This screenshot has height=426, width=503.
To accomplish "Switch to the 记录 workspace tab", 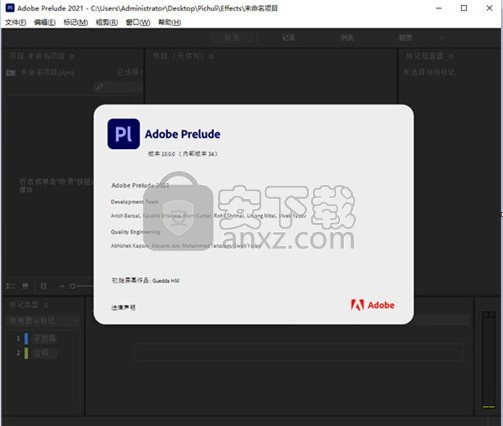I will 288,38.
